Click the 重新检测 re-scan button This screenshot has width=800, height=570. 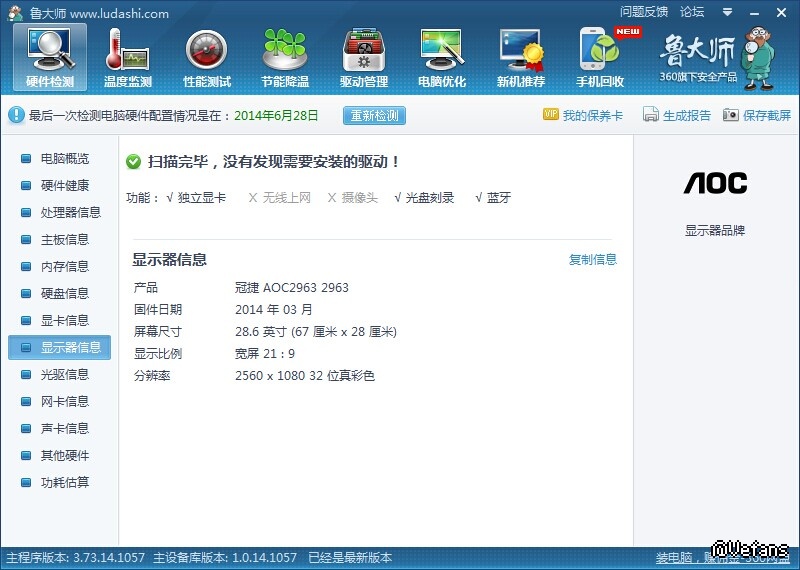(x=374, y=115)
